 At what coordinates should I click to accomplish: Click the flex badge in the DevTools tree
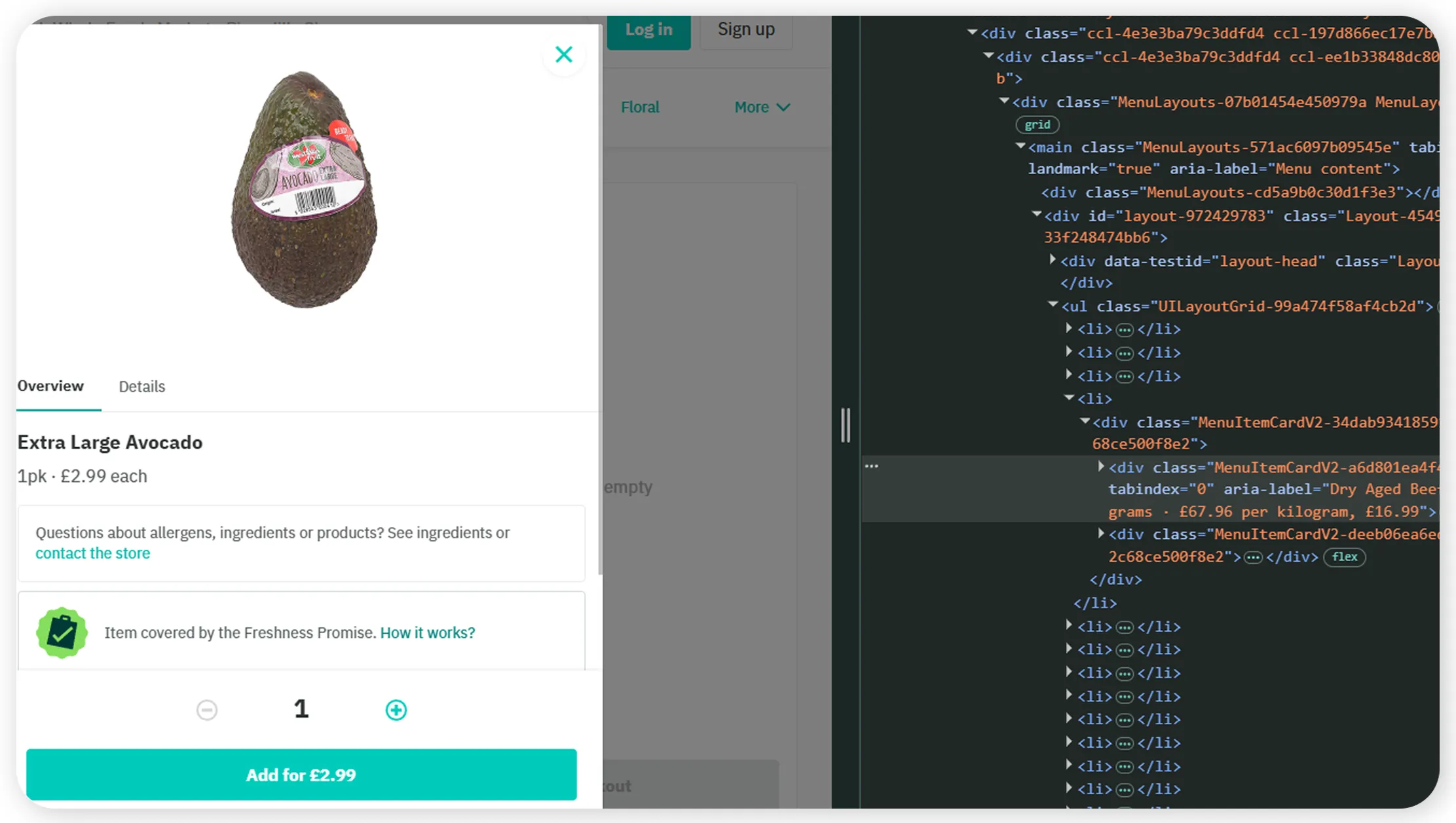click(1345, 557)
